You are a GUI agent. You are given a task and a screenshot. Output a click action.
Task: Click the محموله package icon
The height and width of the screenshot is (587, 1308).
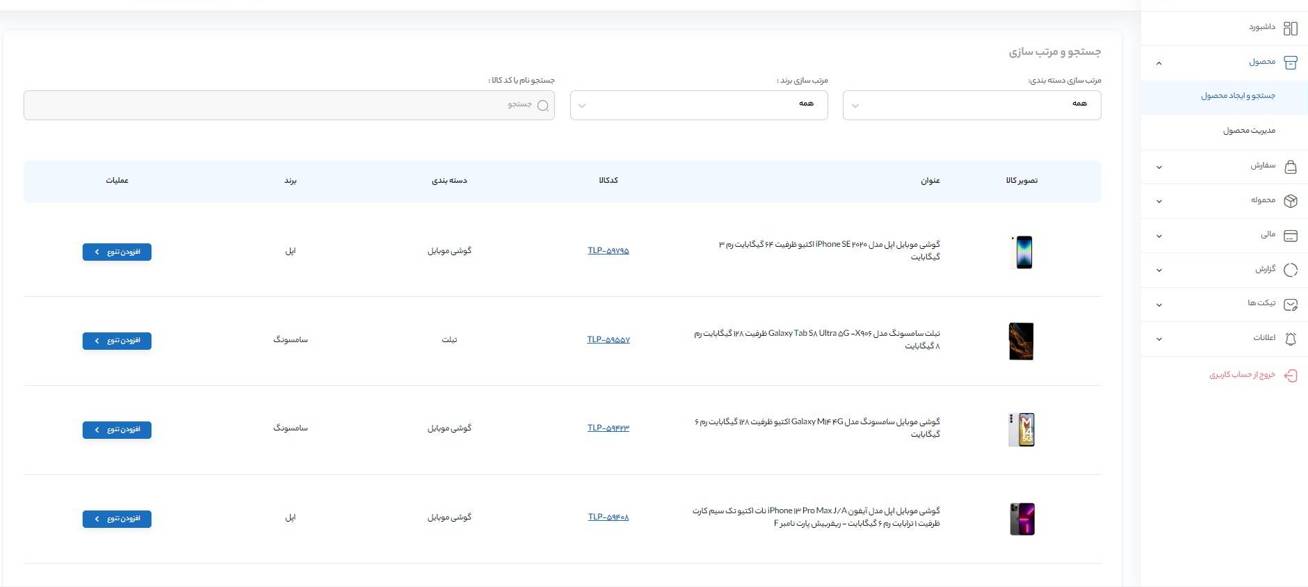pyautogui.click(x=1290, y=201)
